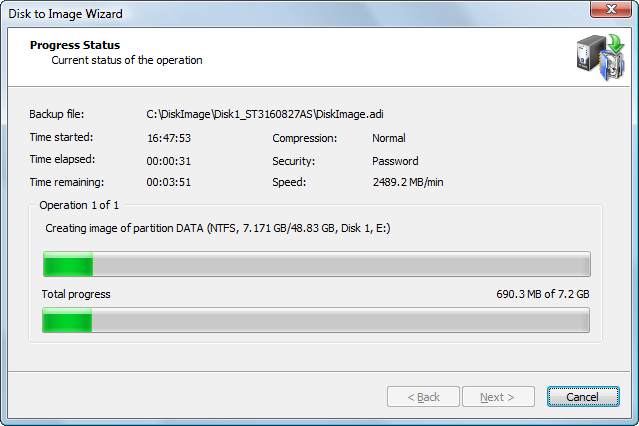Click the partition DATA progress bar
The image size is (639, 426).
pos(315,264)
